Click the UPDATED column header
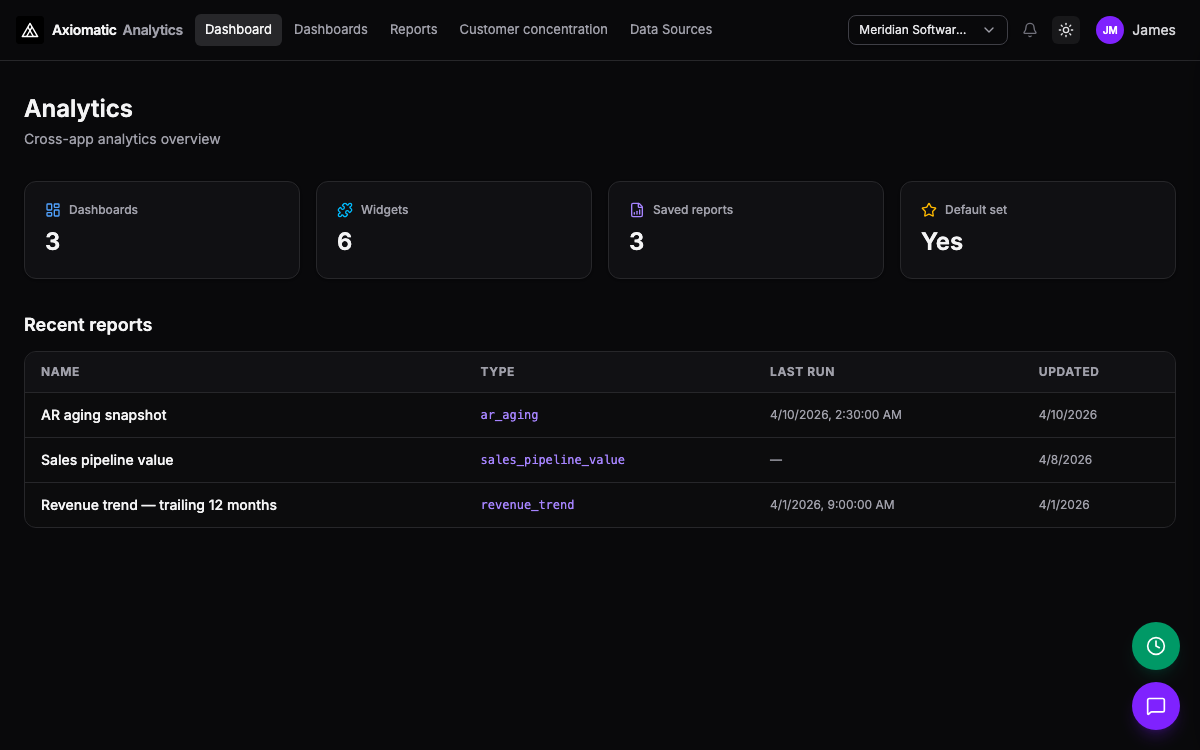Viewport: 1200px width, 750px height. (1069, 371)
